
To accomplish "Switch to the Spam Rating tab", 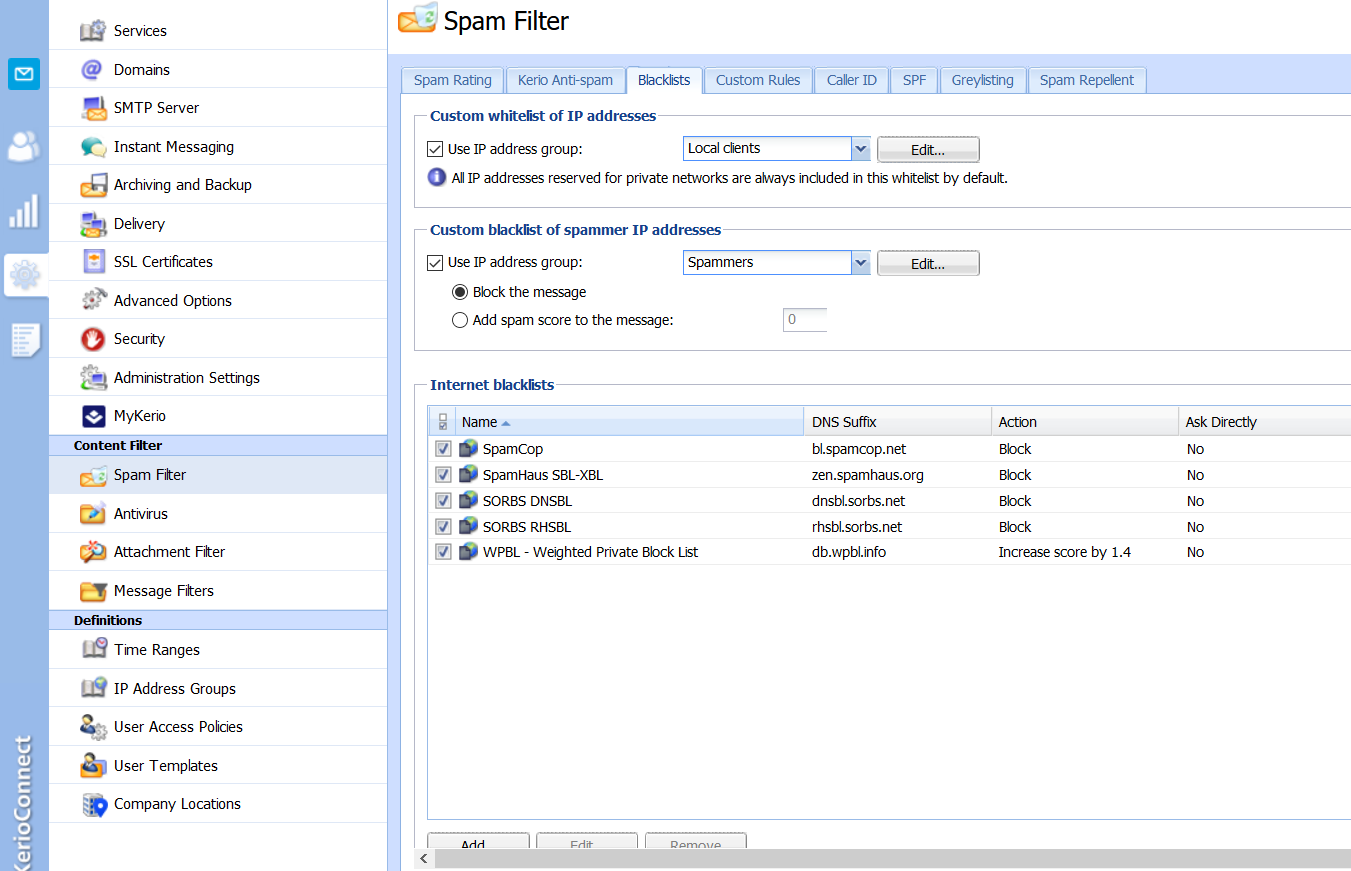I will [453, 80].
